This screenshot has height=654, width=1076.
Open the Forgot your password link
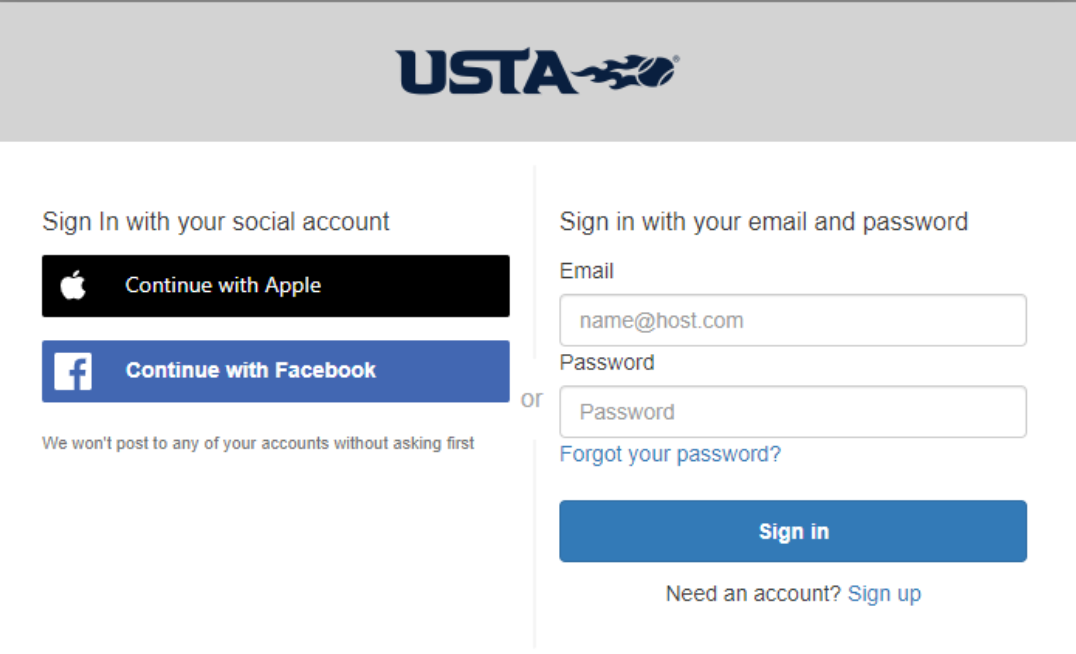[x=670, y=454]
